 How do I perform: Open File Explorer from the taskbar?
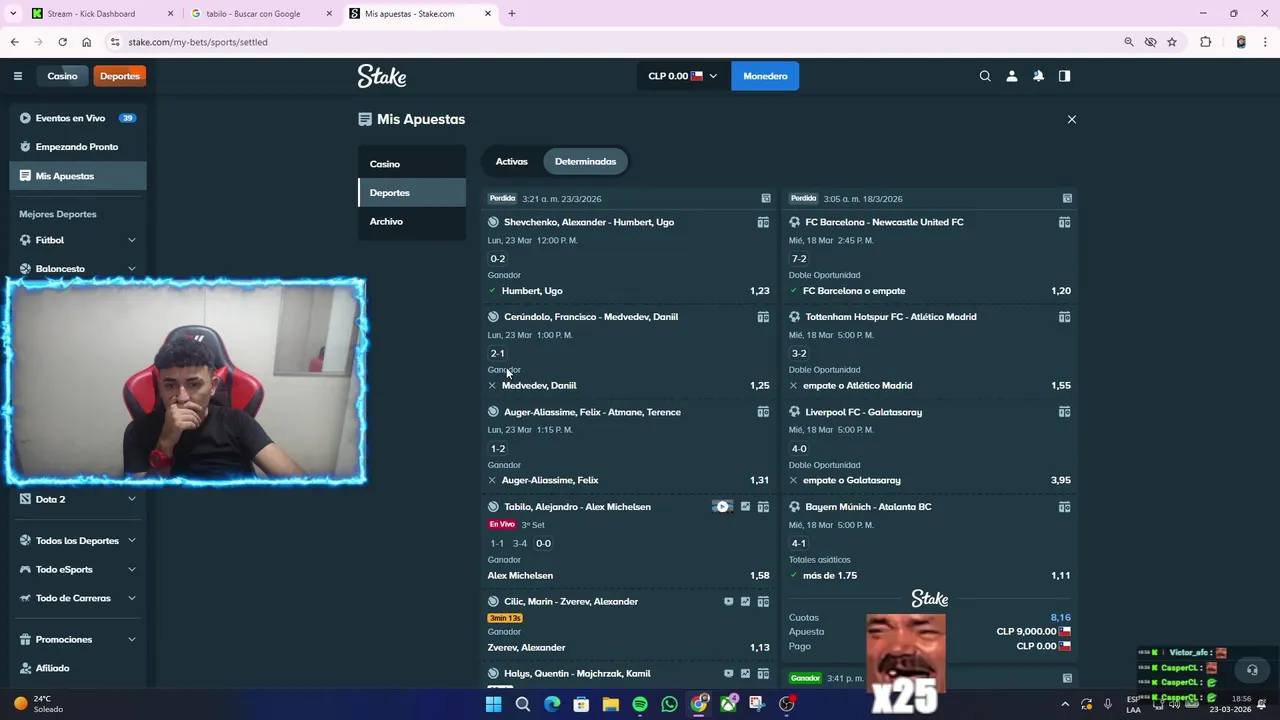[x=610, y=704]
